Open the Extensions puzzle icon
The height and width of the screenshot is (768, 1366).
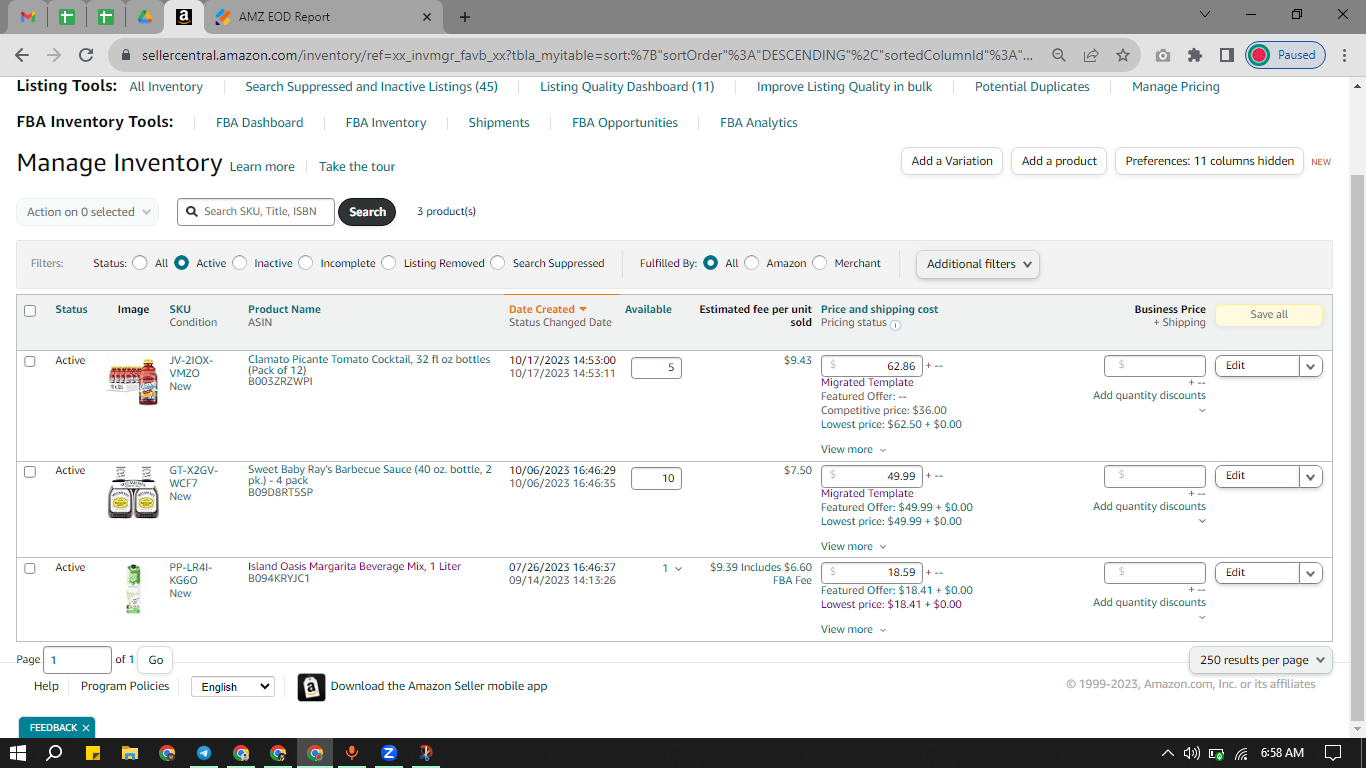click(1195, 55)
